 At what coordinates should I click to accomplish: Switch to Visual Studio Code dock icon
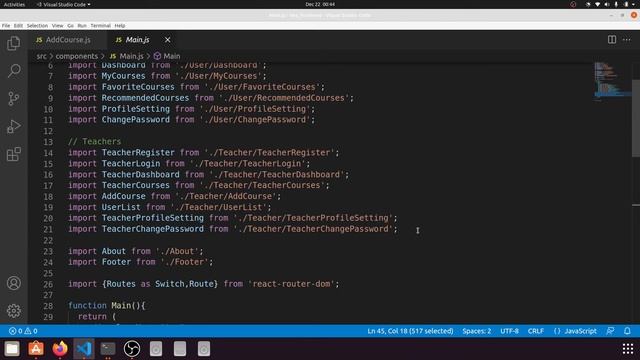click(84, 349)
